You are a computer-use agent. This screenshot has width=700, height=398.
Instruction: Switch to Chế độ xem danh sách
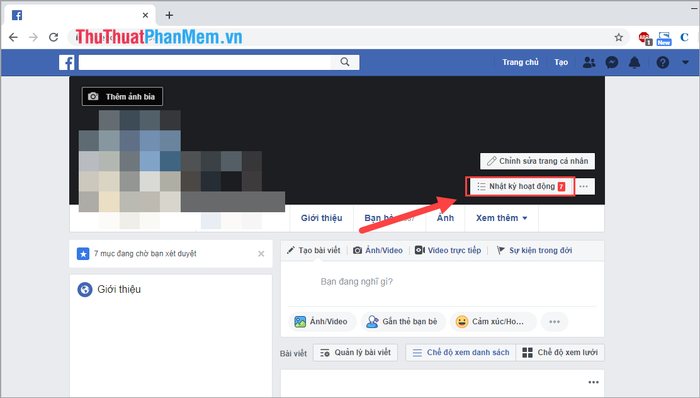[461, 352]
